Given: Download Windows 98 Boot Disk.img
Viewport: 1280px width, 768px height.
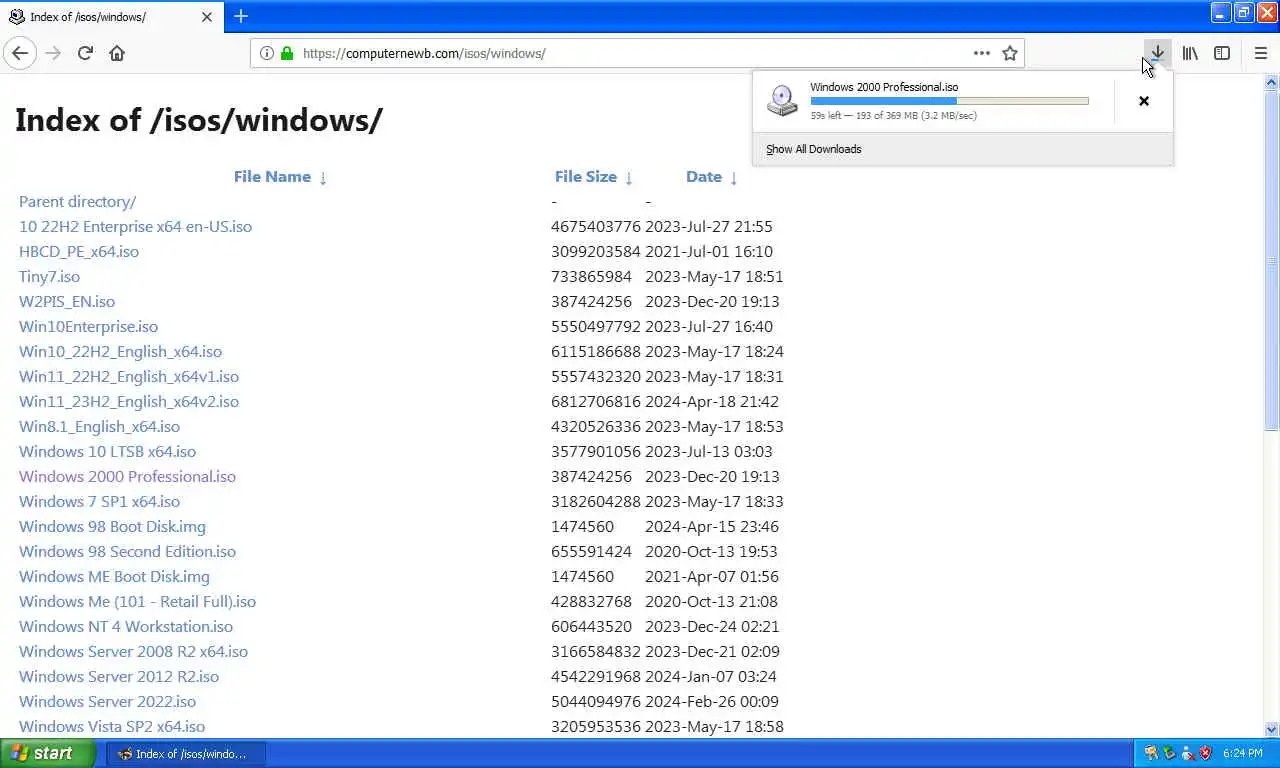Looking at the screenshot, I should coord(112,526).
